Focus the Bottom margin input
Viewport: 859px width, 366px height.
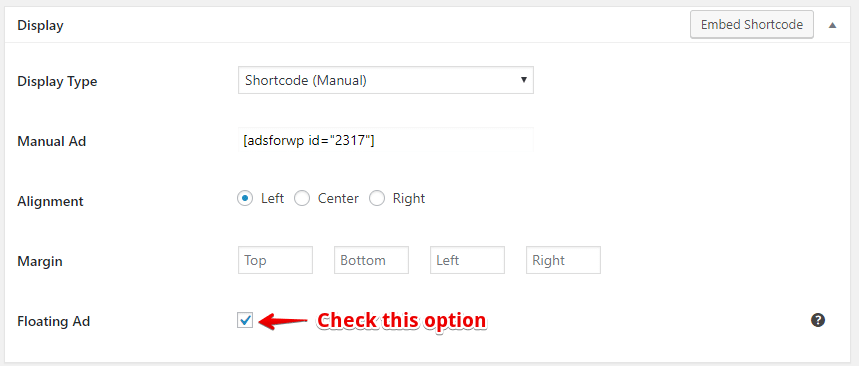371,260
